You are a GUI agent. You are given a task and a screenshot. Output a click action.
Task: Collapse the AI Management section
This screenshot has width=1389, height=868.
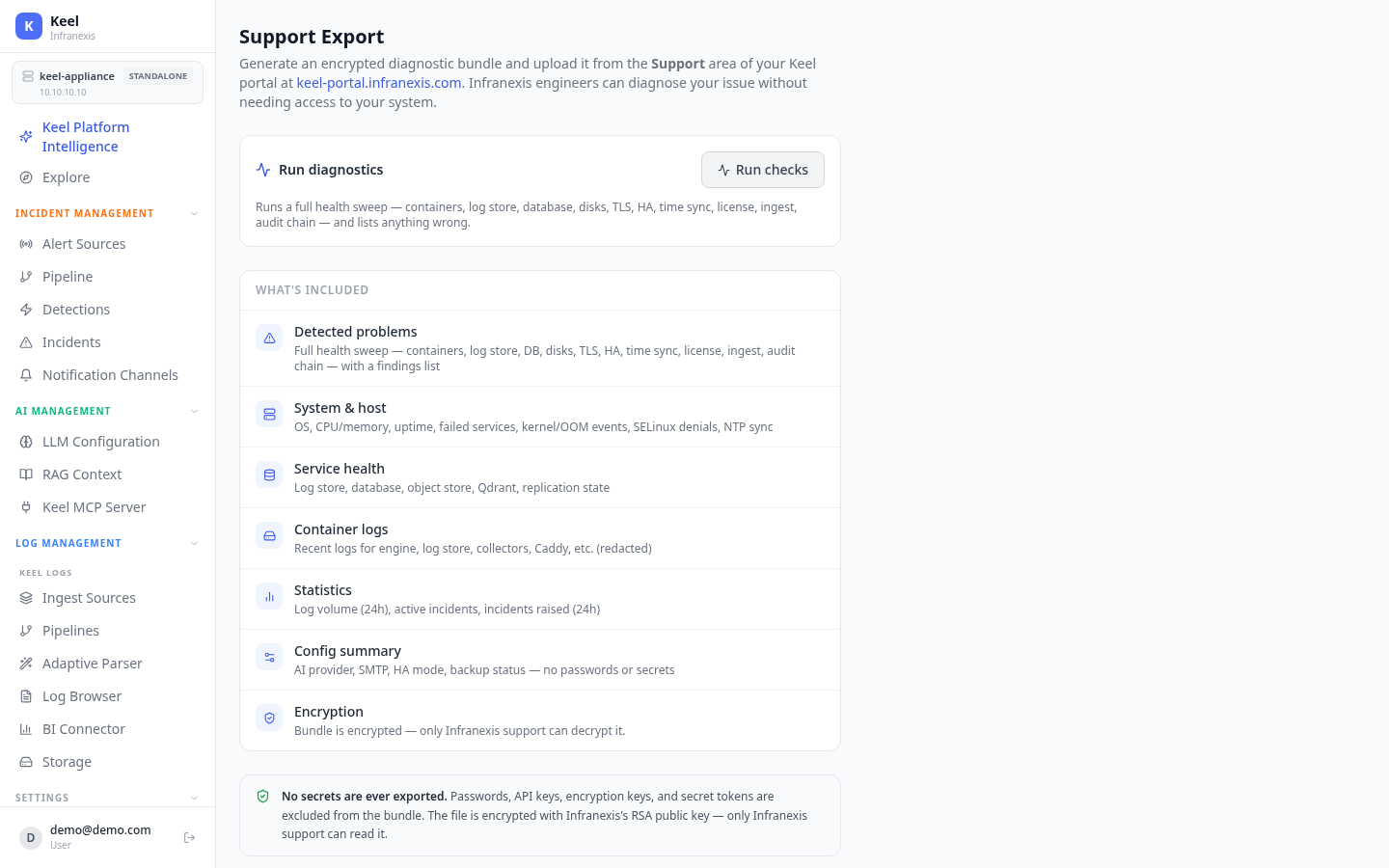[x=195, y=411]
